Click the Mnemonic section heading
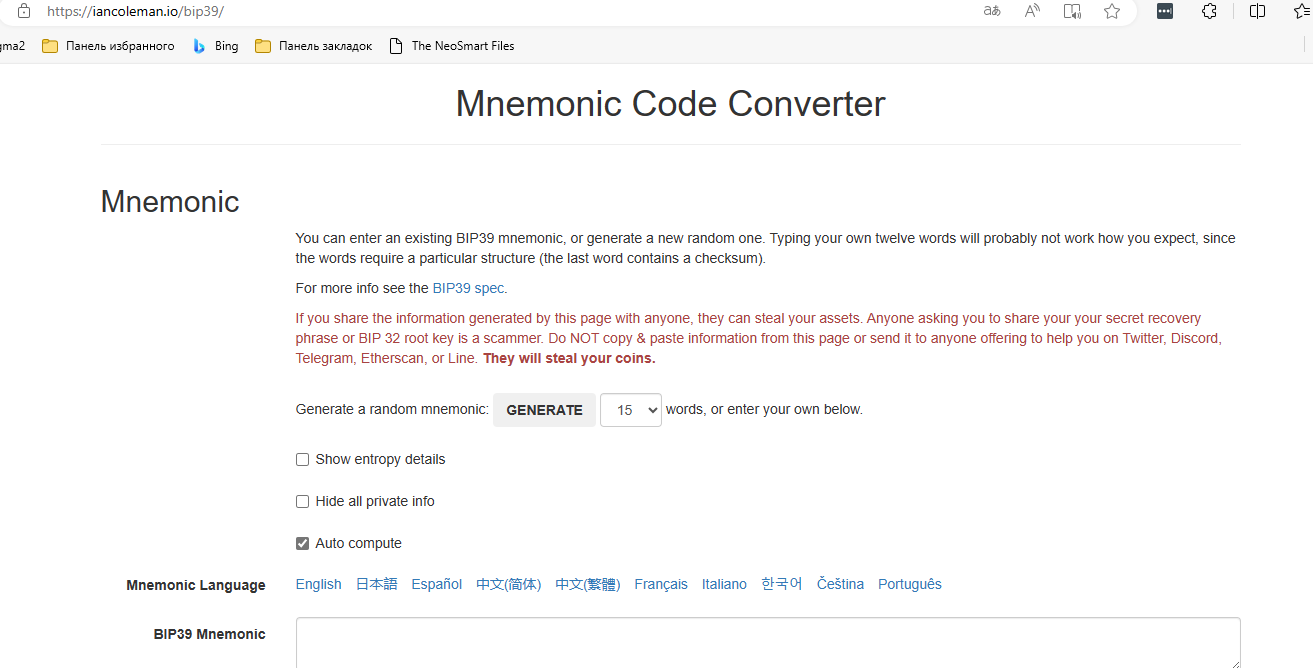The height and width of the screenshot is (668, 1313). click(170, 202)
